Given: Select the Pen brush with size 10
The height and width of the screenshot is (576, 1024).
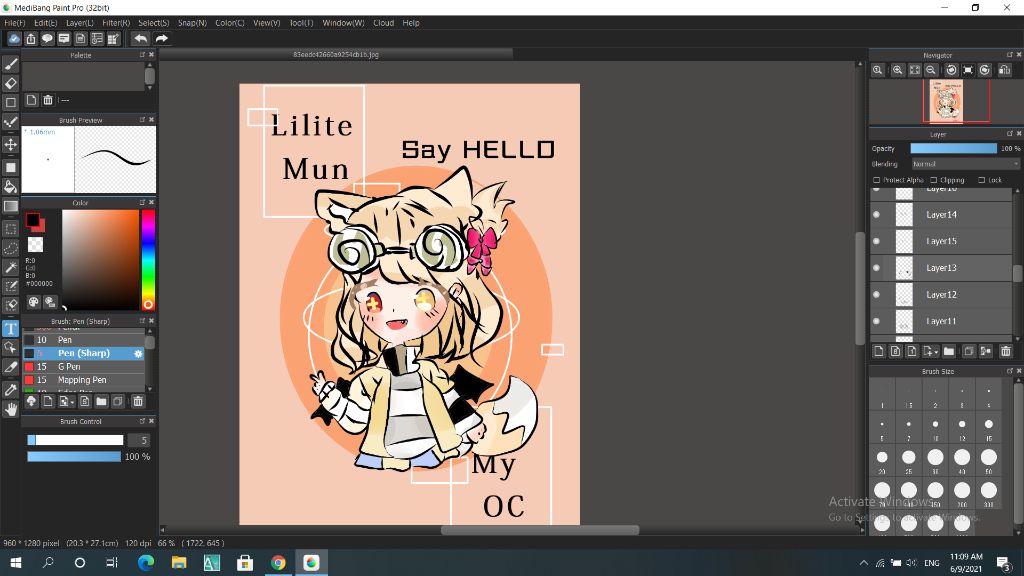Looking at the screenshot, I should point(84,340).
